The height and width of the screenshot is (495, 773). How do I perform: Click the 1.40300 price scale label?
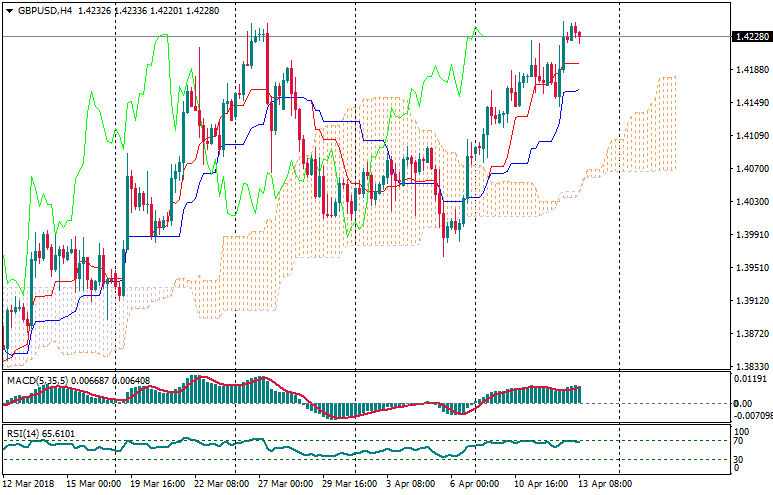(751, 202)
